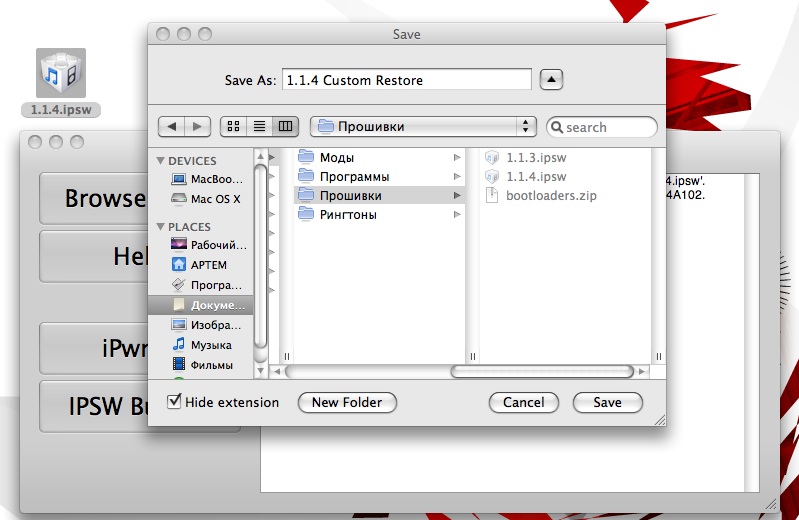Click the Cancel button

tap(523, 402)
